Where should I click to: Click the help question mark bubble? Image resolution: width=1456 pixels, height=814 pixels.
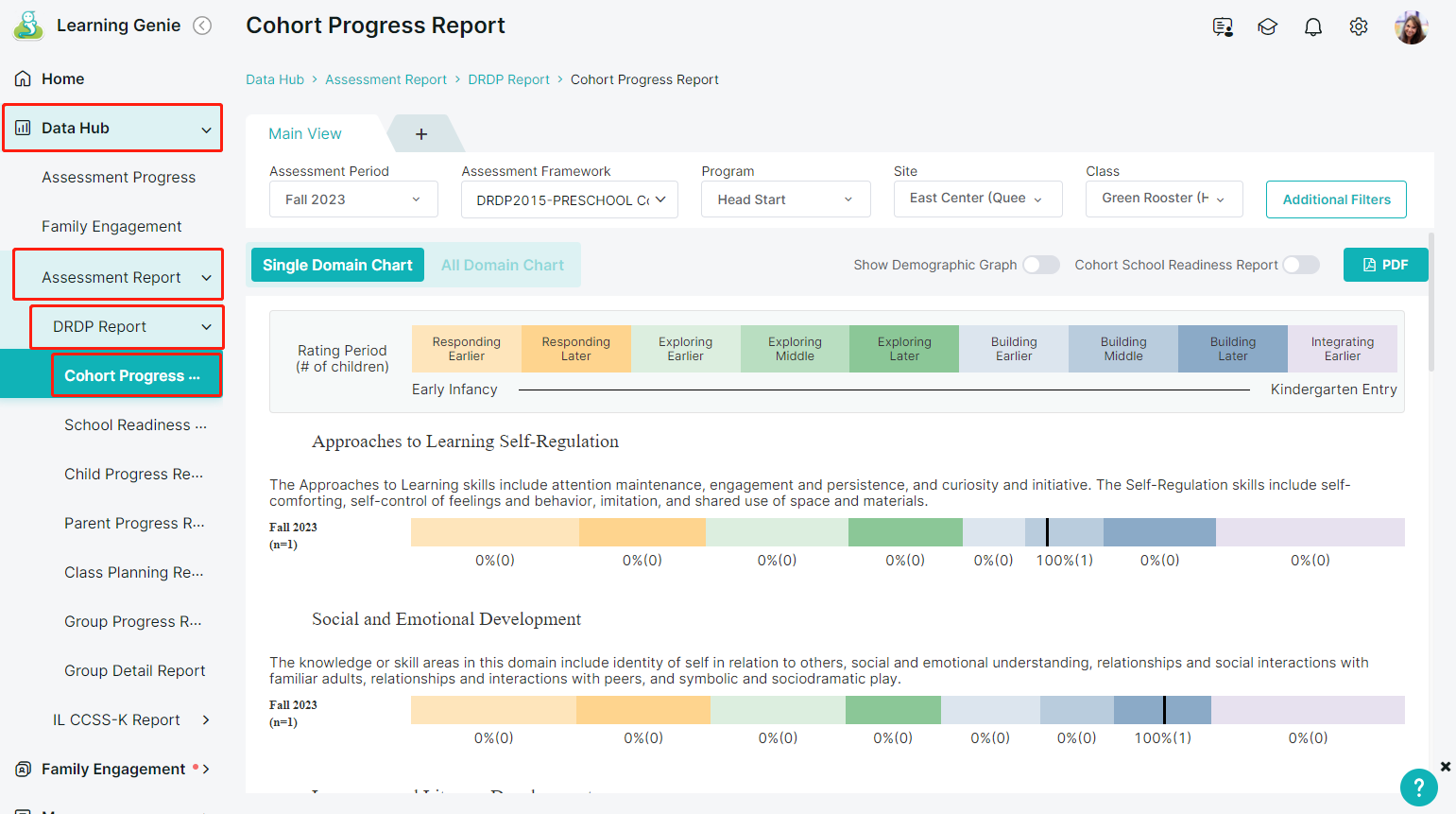(1419, 787)
